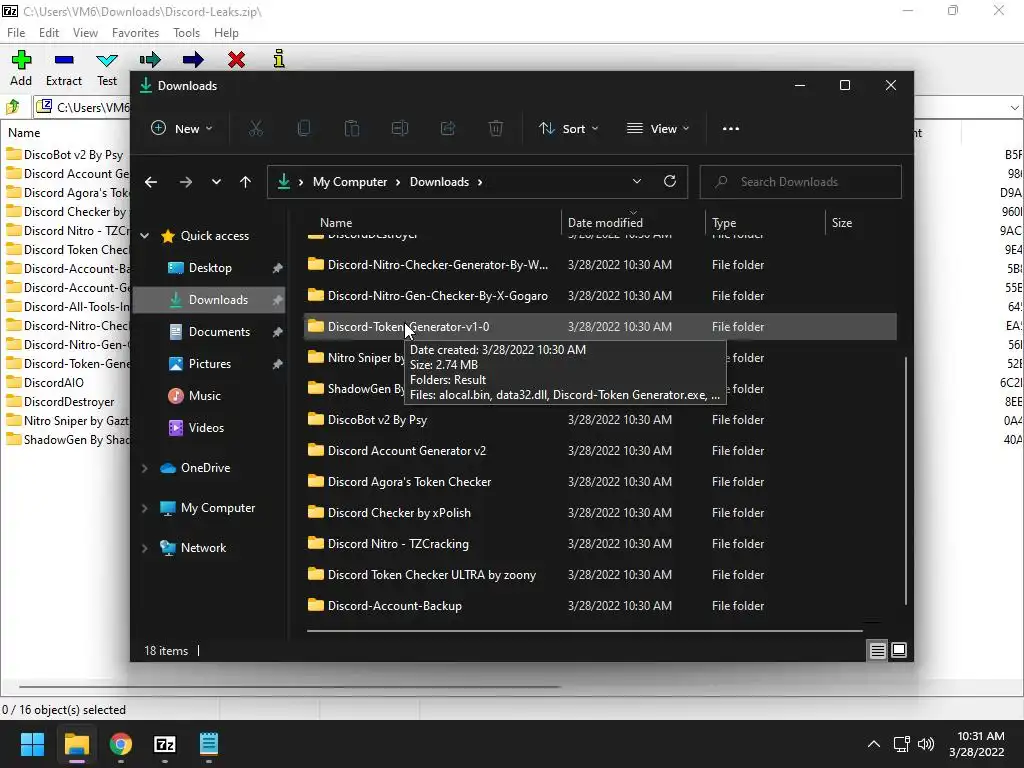Click the up-folder icon in 7-Zip address bar
This screenshot has width=1024, height=768.
[x=12, y=106]
